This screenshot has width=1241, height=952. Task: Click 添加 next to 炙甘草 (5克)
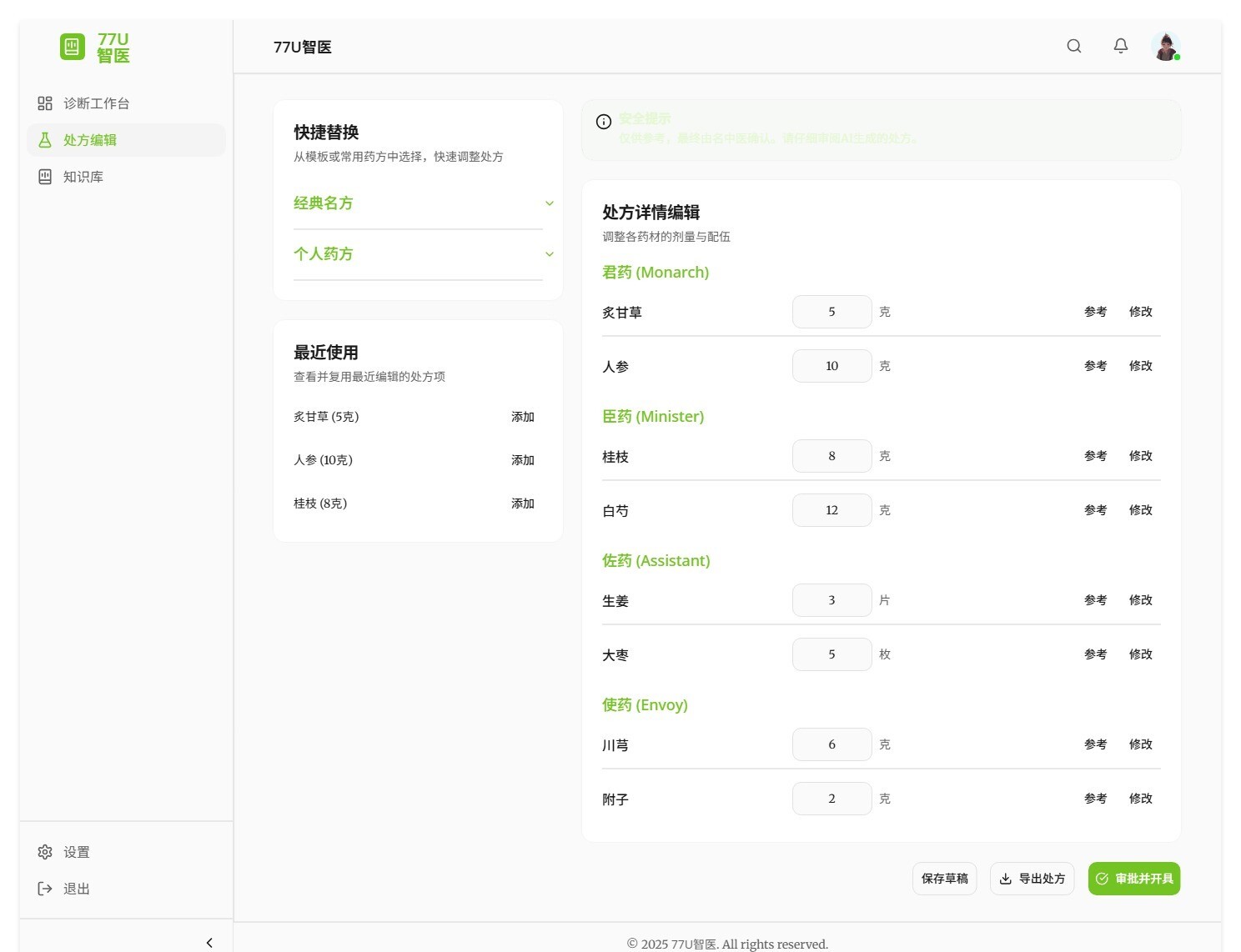coord(522,417)
